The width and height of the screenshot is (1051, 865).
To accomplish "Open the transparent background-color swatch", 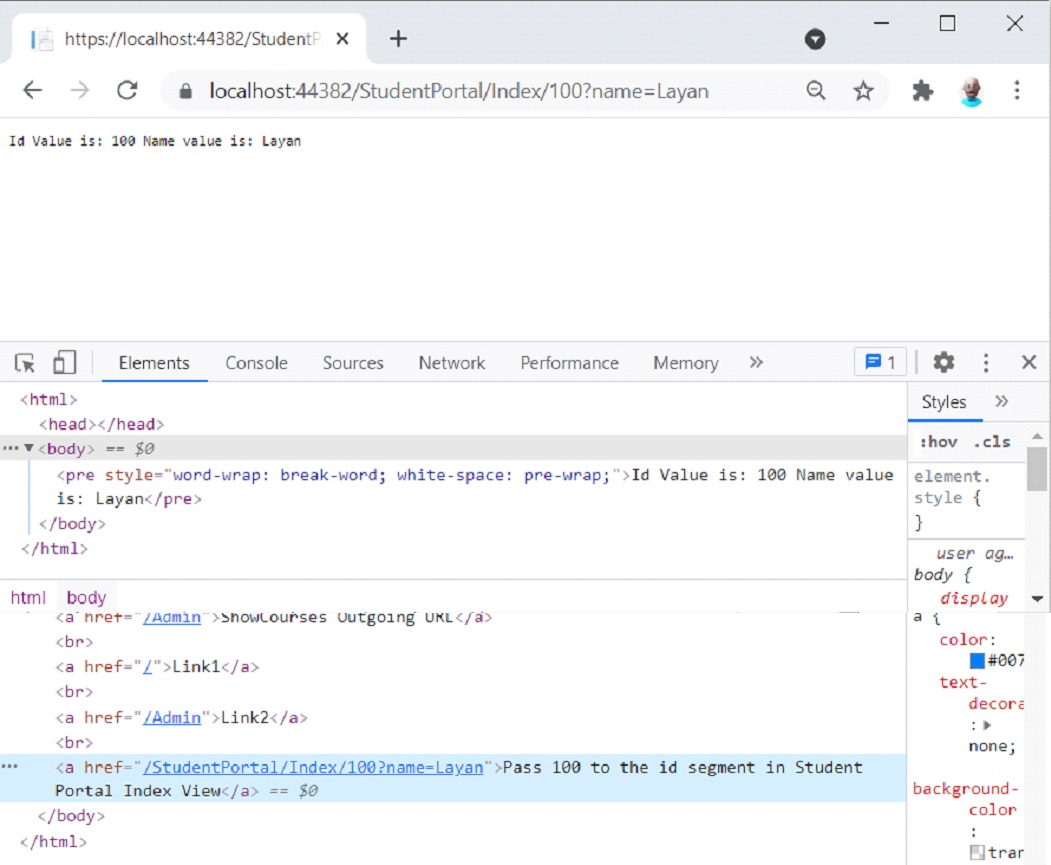I will [977, 852].
